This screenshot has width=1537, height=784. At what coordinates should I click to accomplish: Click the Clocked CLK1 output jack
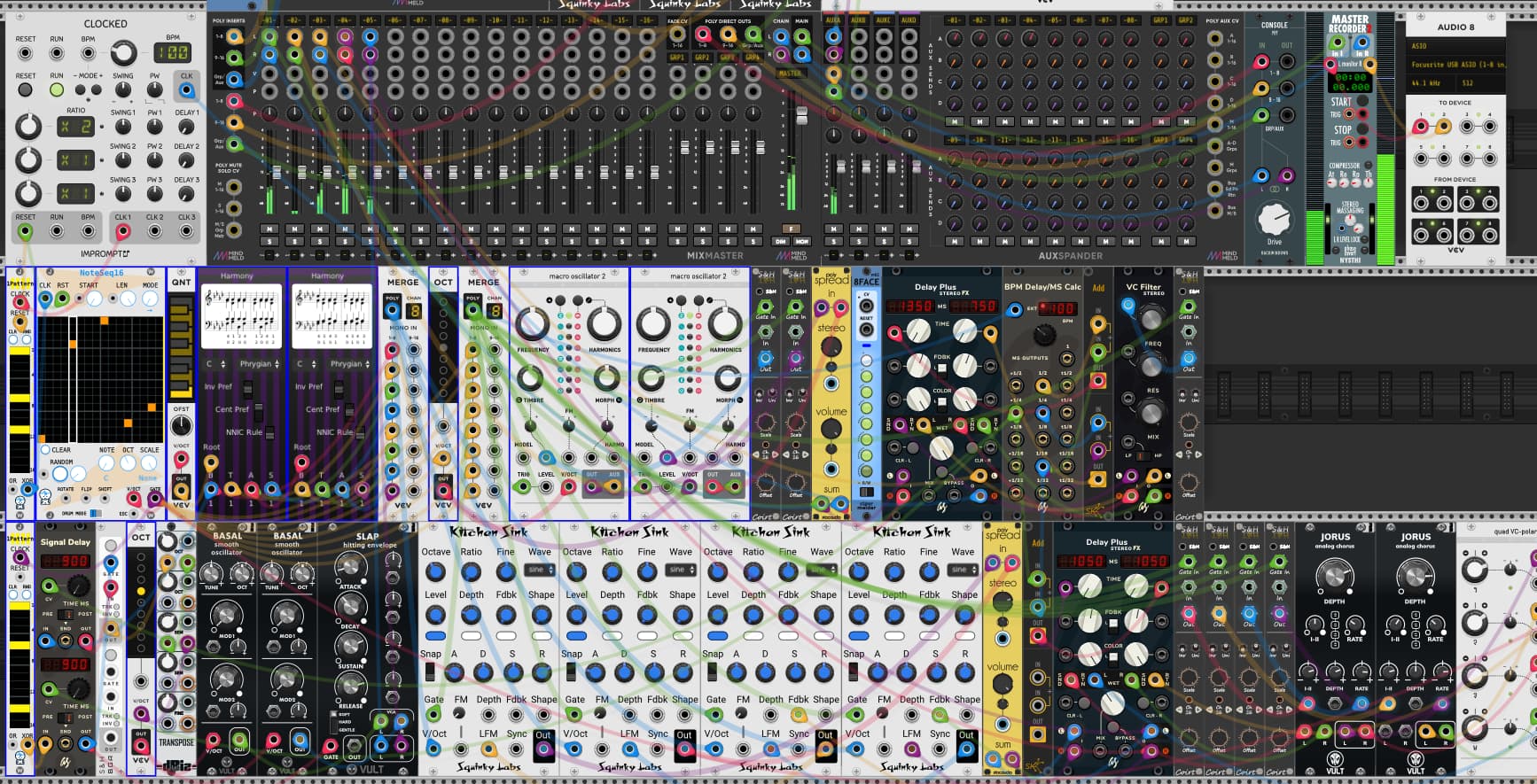click(x=122, y=232)
